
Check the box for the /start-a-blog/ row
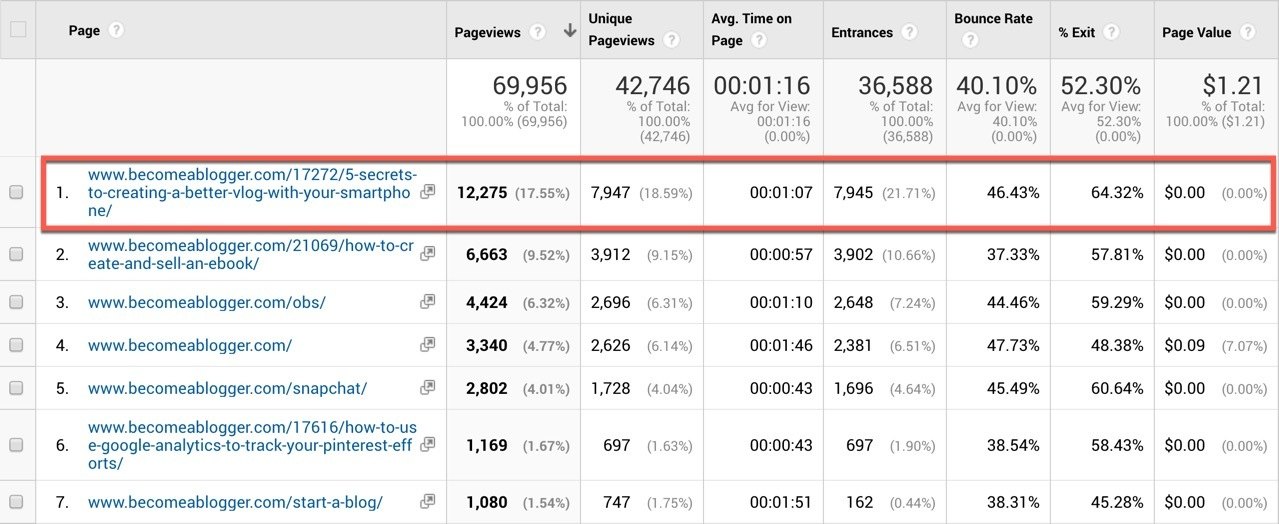point(16,503)
